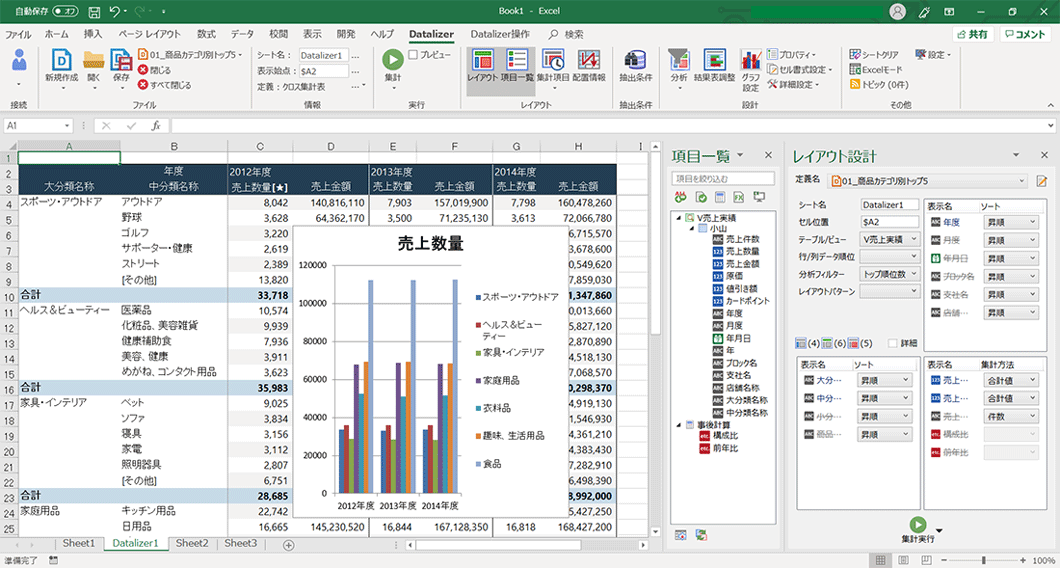Check the 詳細 checkbox in layout panel

pyautogui.click(x=894, y=343)
